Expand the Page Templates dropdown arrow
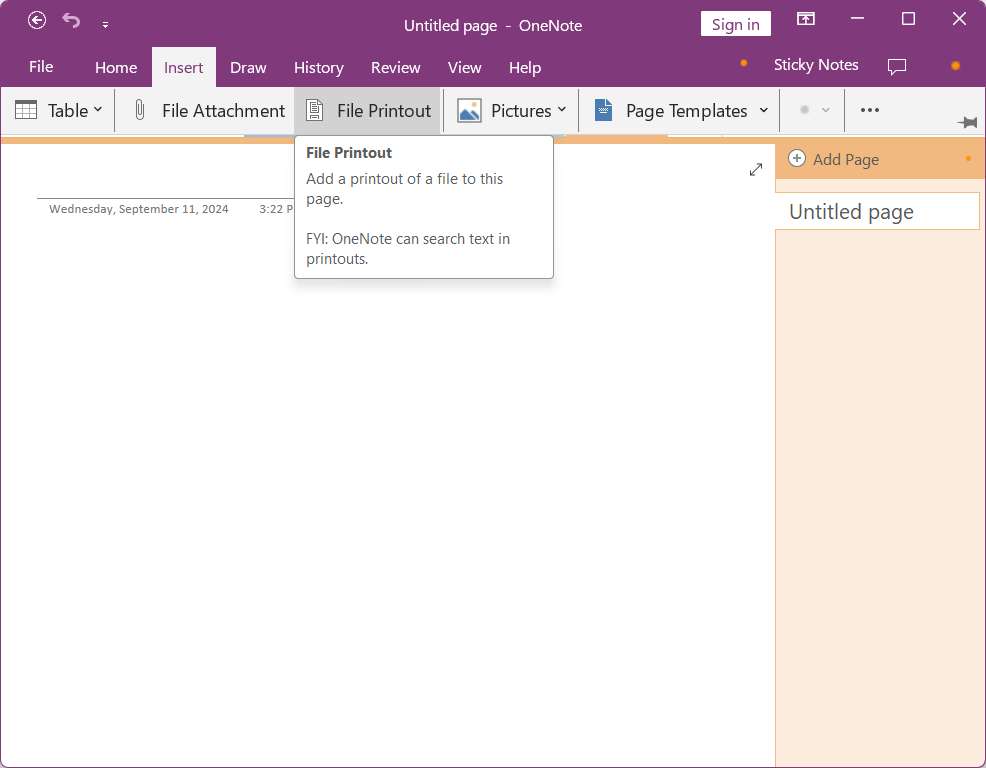Screen dimensions: 986x768 (x=763, y=110)
